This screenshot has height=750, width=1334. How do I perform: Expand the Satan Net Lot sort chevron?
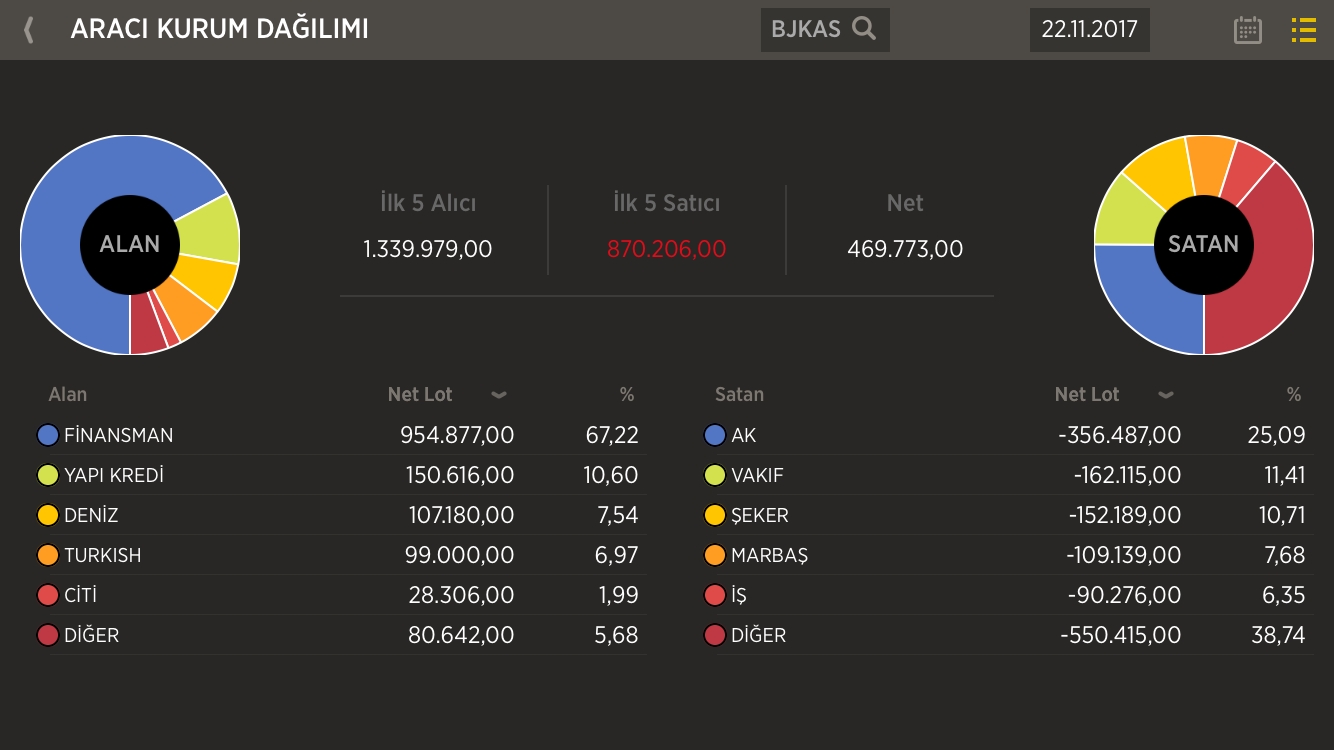click(x=1165, y=395)
